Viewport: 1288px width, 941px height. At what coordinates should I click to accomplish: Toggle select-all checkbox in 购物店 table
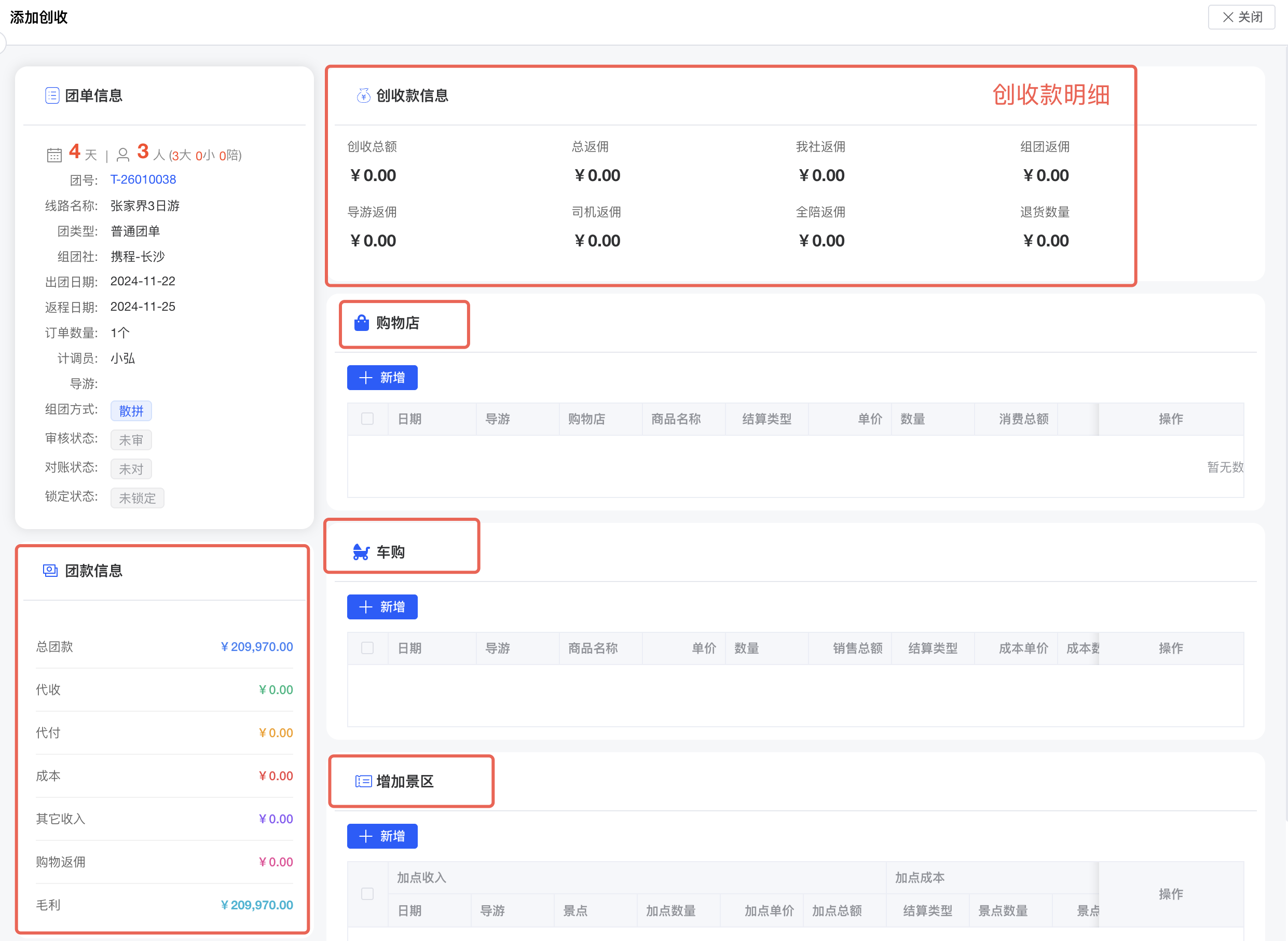point(367,419)
